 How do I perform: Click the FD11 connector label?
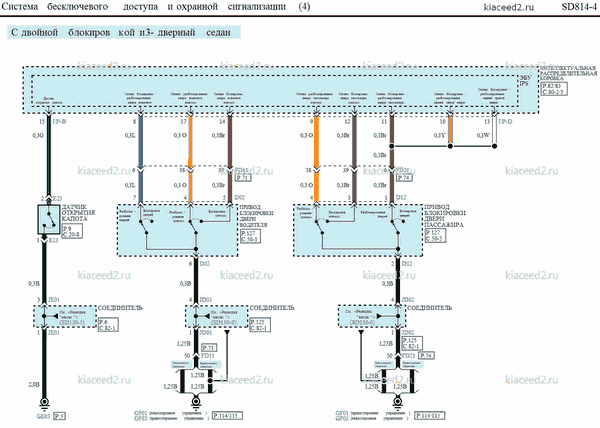click(x=209, y=356)
